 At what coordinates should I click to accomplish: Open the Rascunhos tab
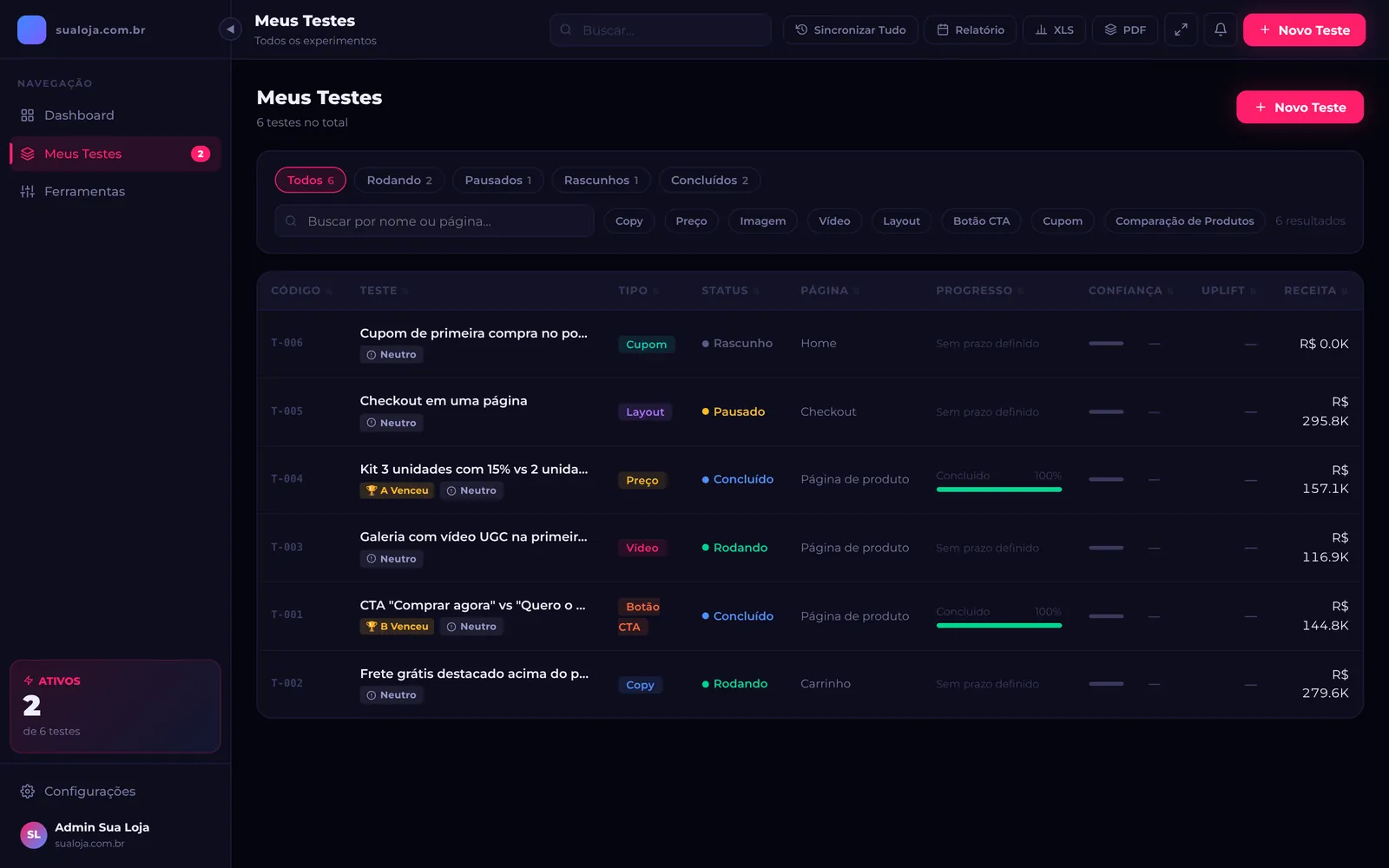point(601,180)
